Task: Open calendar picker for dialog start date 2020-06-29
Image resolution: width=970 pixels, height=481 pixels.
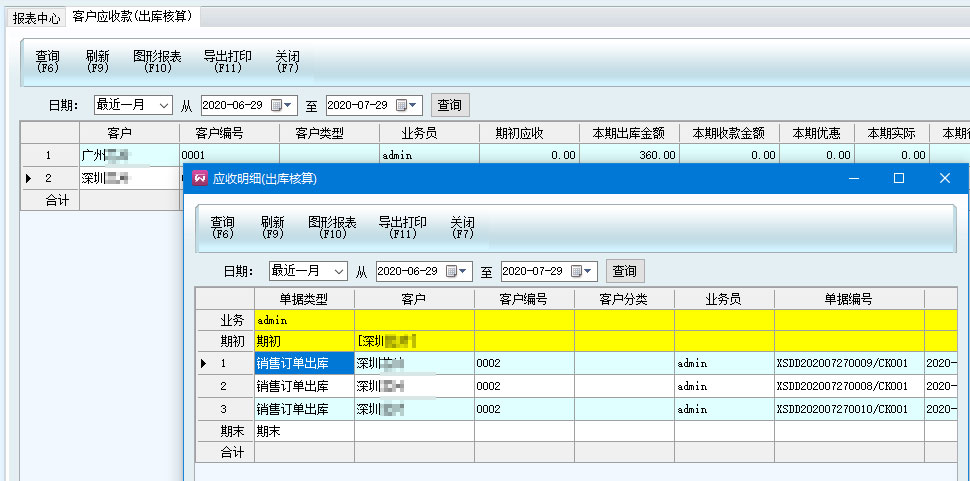Action: click(456, 271)
